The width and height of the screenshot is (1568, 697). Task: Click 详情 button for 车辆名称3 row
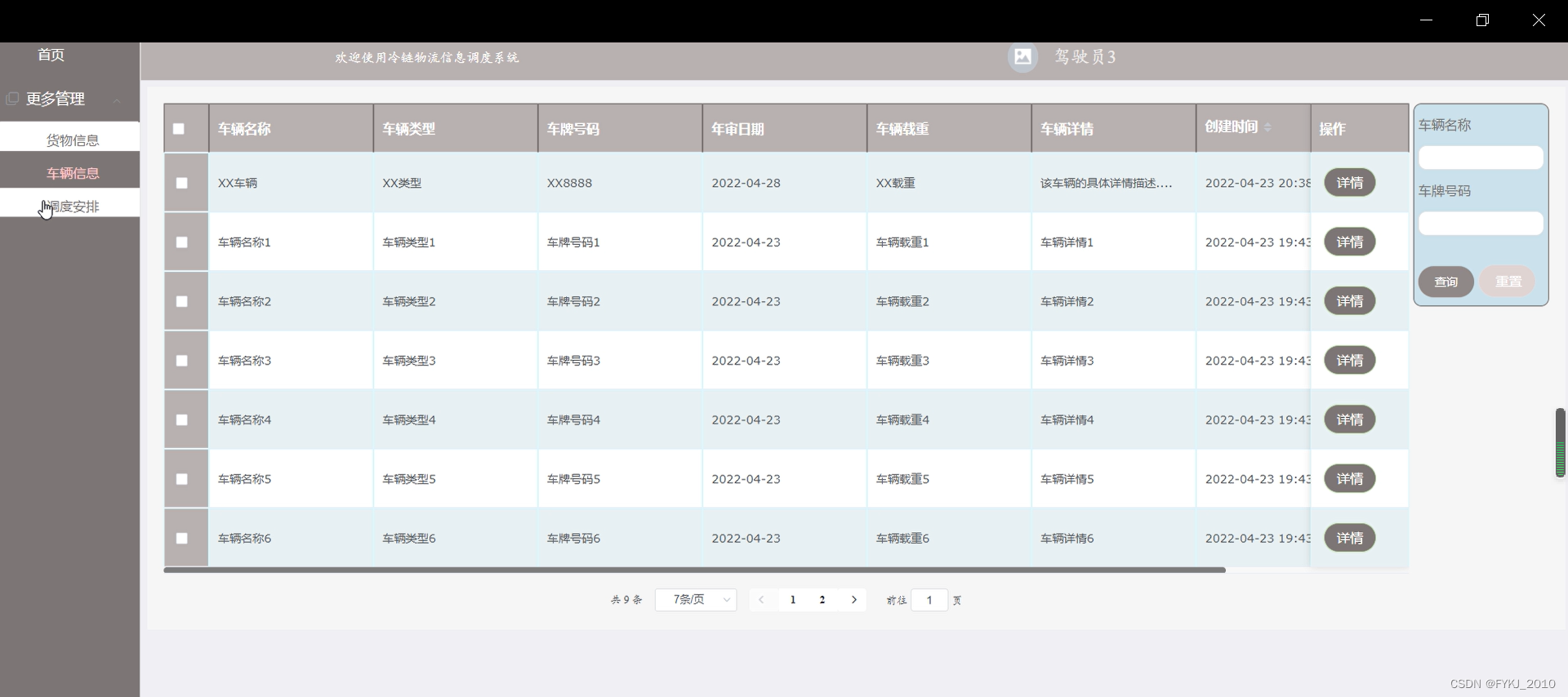click(1349, 361)
